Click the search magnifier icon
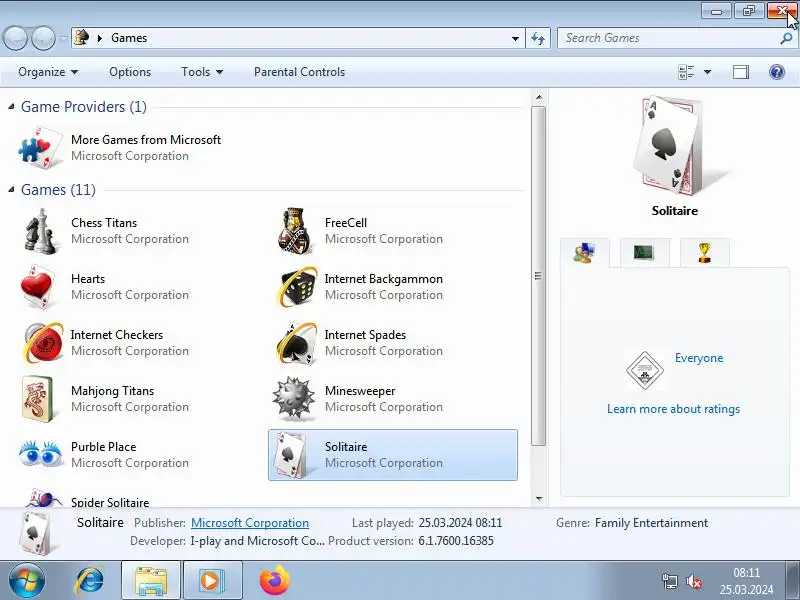The width and height of the screenshot is (800, 600). (786, 38)
